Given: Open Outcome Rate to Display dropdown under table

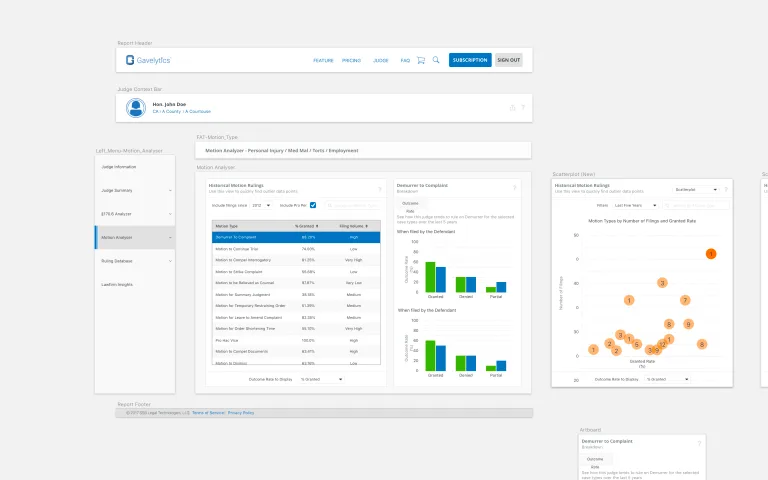Looking at the screenshot, I should 326,379.
